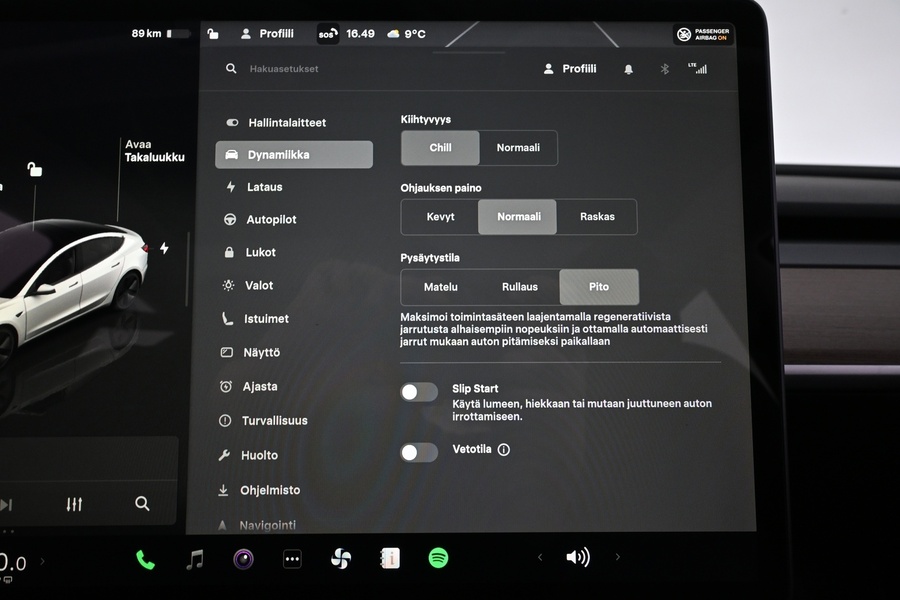The height and width of the screenshot is (600, 900).
Task: Tap the Bluetooth icon in the status bar
Action: pyautogui.click(x=664, y=68)
